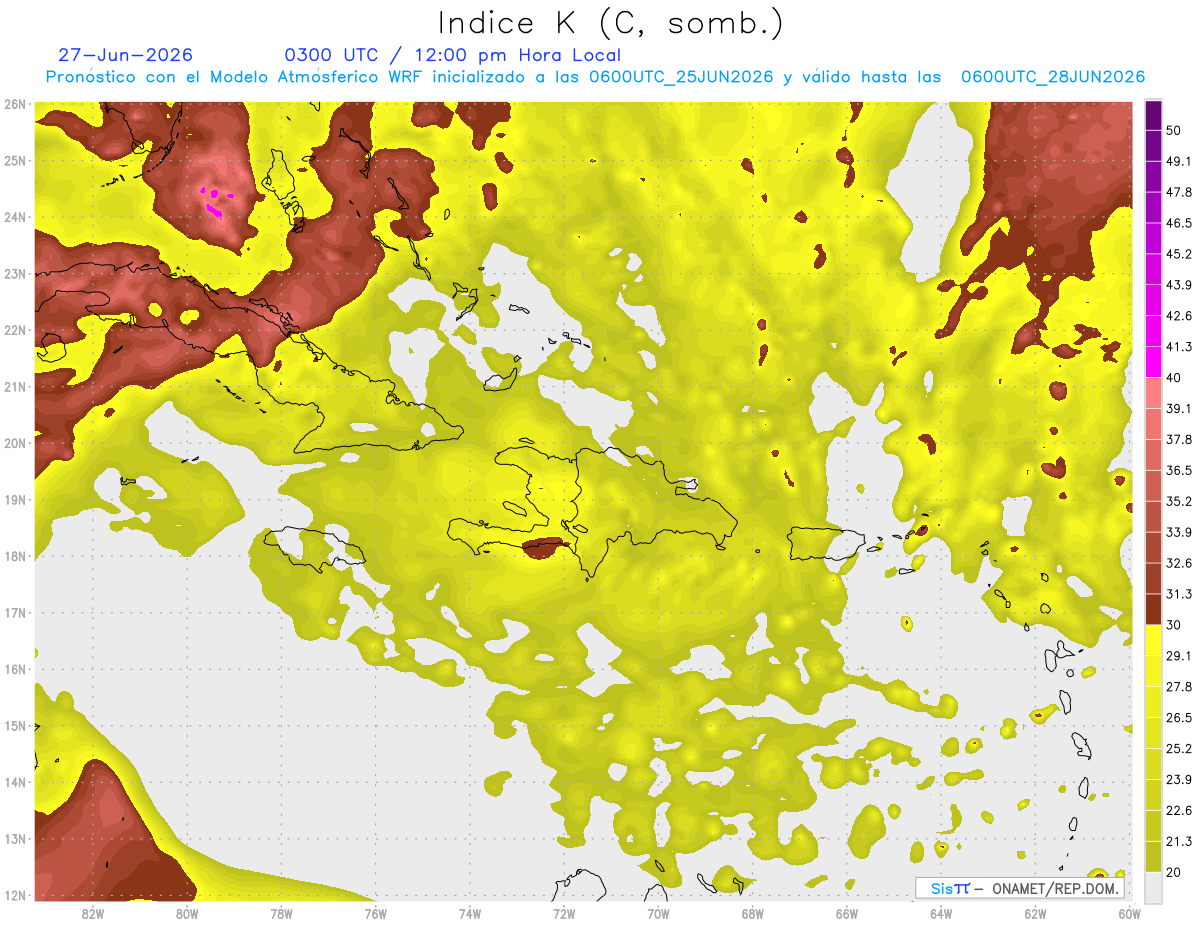The height and width of the screenshot is (927, 1200).
Task: Click the colorbar value "23.9"
Action: coord(1179,779)
